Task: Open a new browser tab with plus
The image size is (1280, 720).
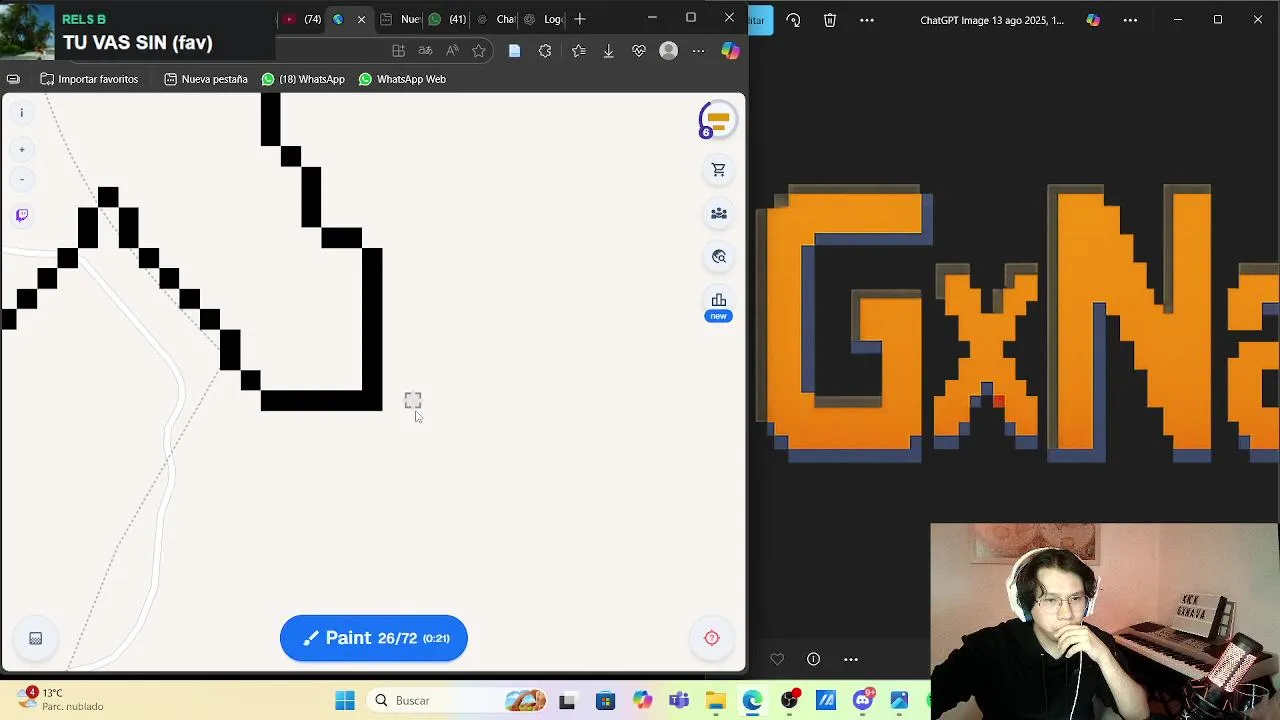Action: tap(580, 19)
